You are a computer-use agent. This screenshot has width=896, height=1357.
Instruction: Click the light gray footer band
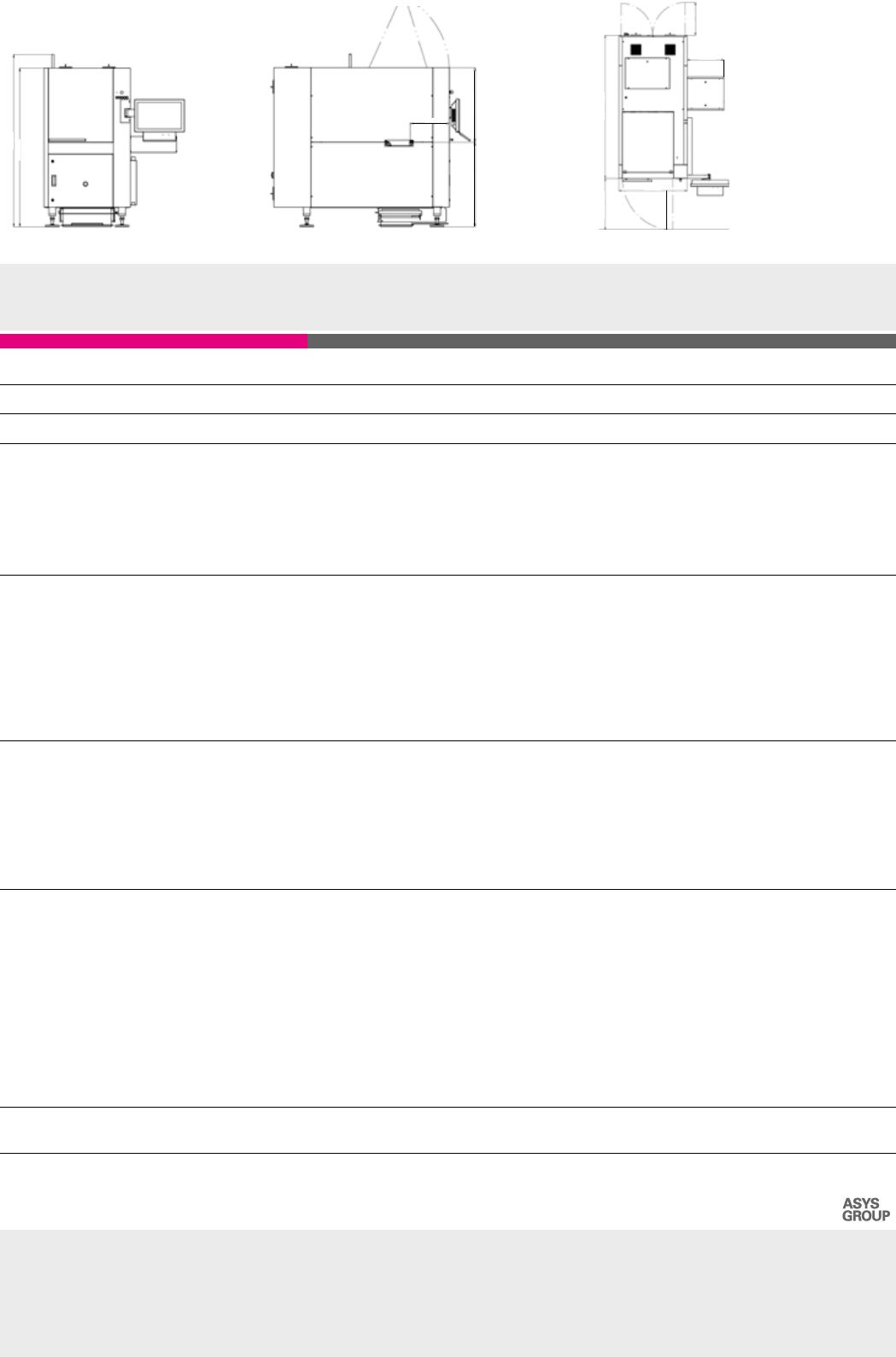tap(448, 1293)
